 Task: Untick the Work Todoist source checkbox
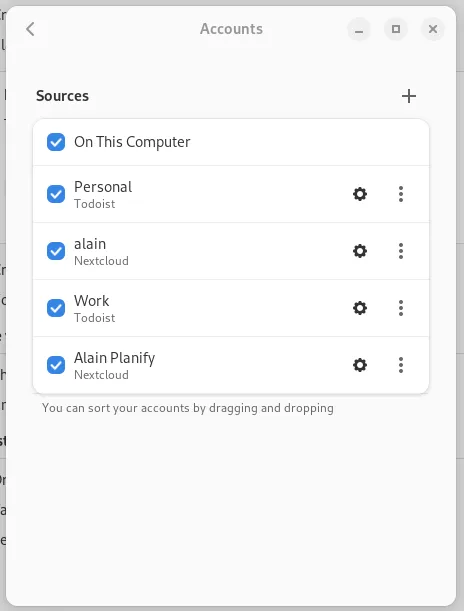coord(56,308)
